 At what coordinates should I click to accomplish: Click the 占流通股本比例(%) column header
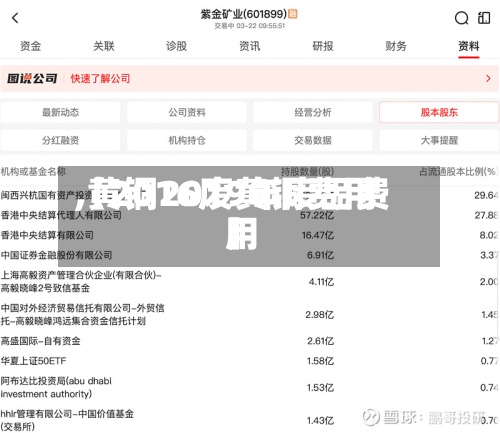click(458, 172)
